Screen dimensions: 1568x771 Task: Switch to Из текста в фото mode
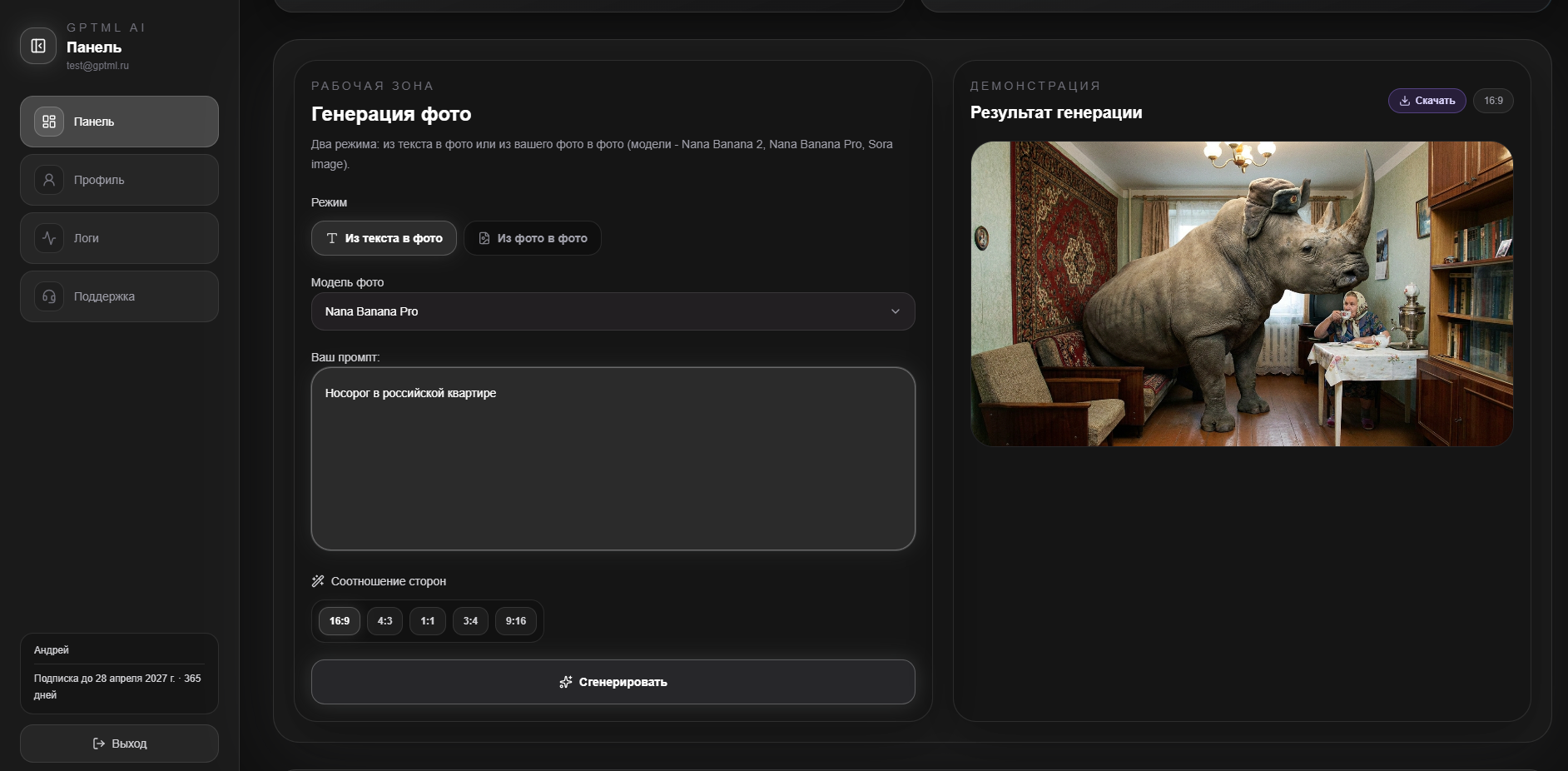pyautogui.click(x=385, y=238)
